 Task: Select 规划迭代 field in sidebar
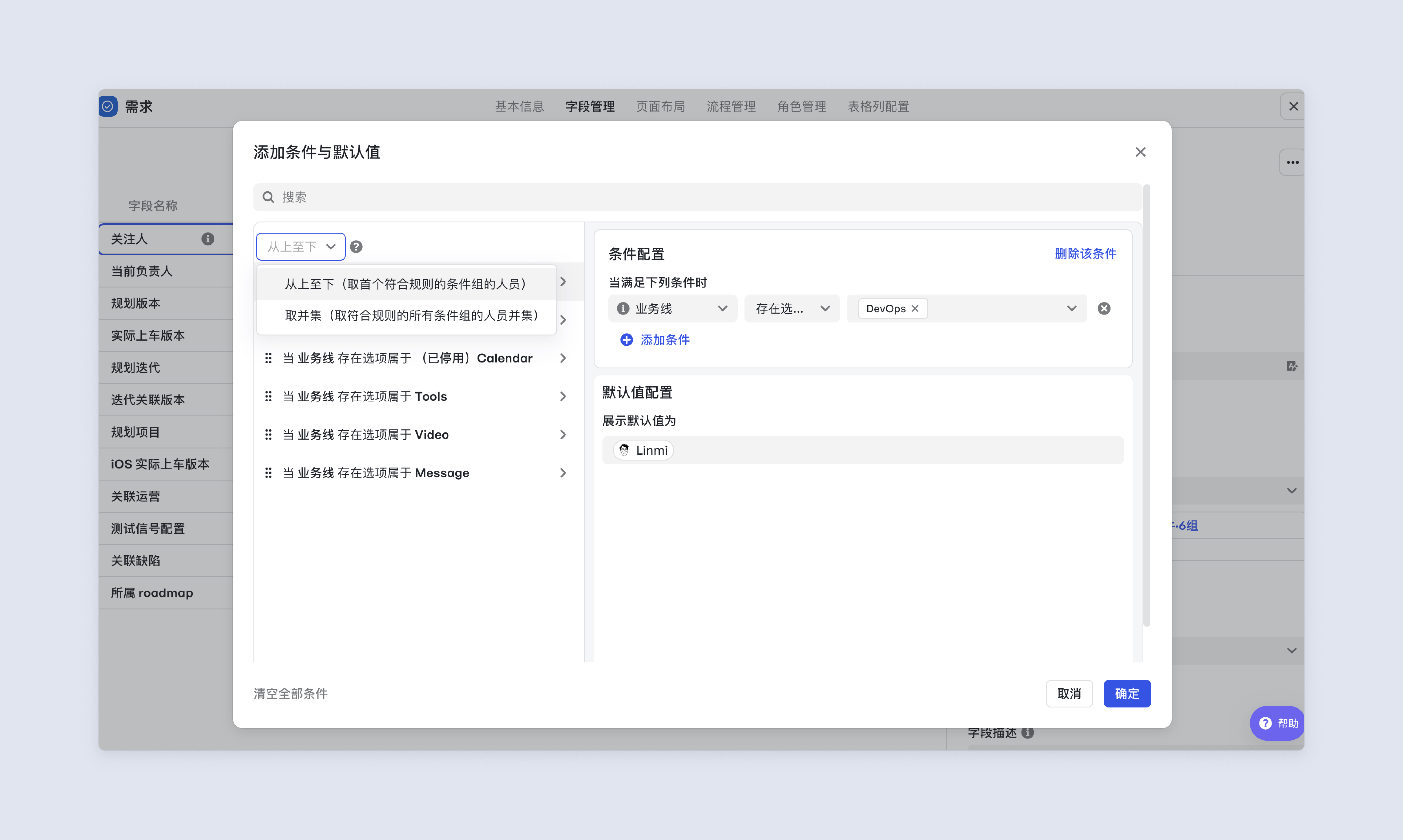[166, 368]
